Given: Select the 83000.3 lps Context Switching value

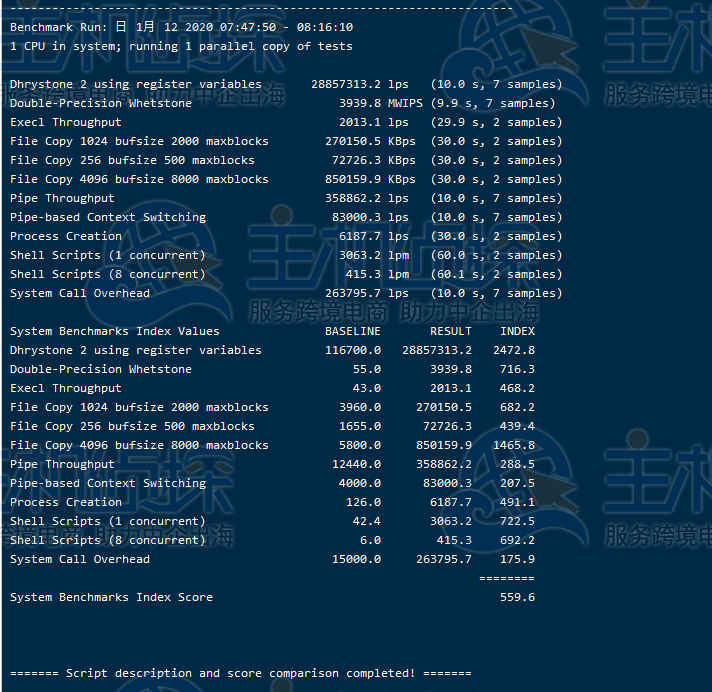Looking at the screenshot, I should [x=370, y=217].
